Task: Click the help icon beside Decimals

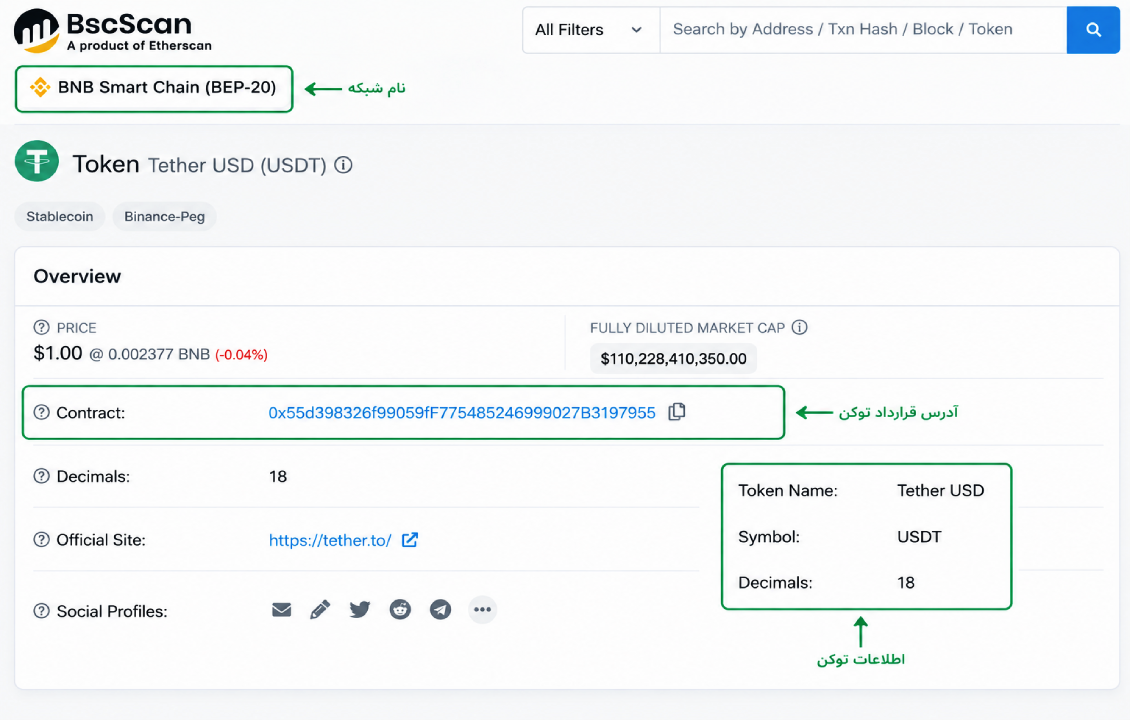Action: (x=42, y=476)
